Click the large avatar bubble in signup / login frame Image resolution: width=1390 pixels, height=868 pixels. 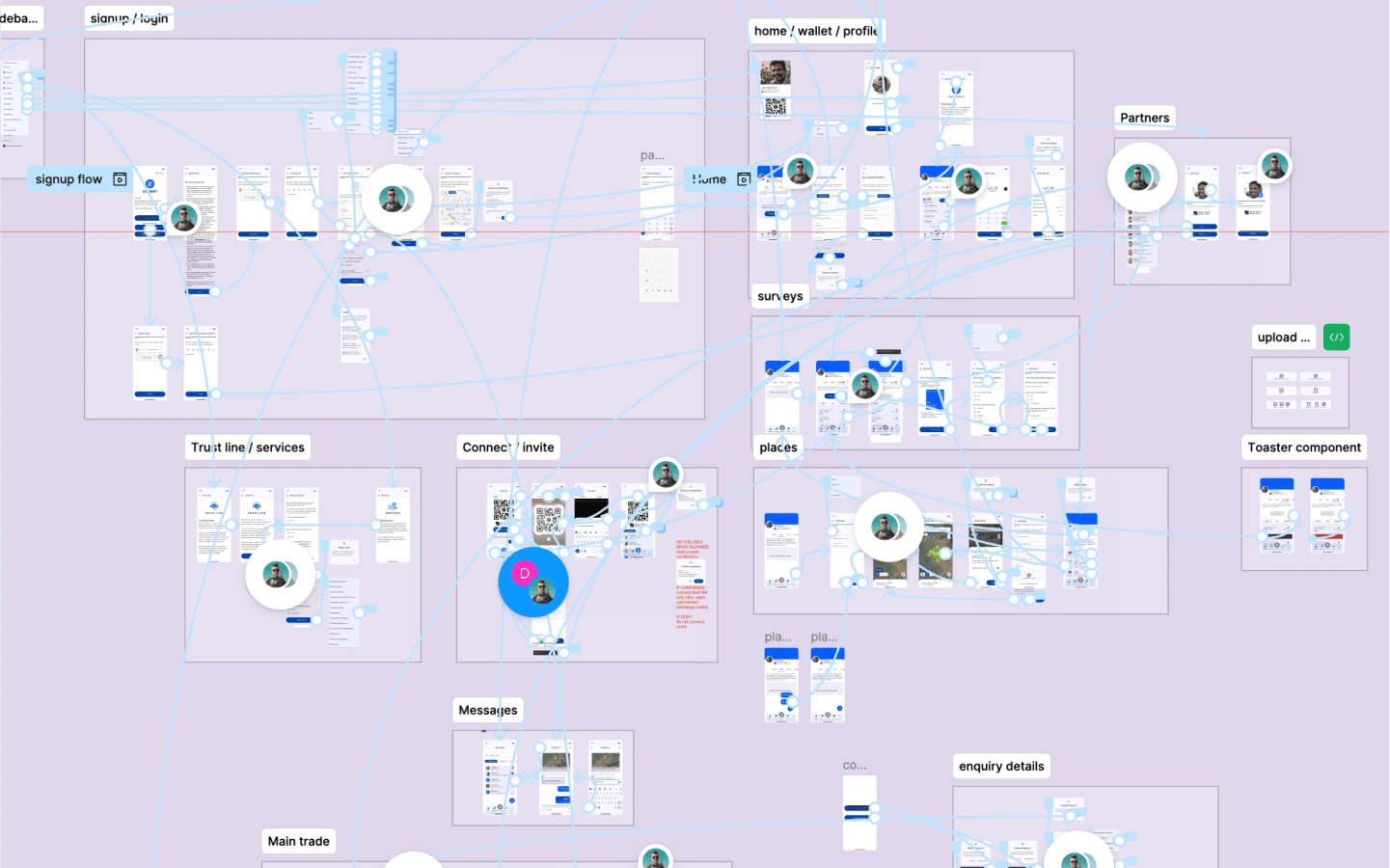395,199
